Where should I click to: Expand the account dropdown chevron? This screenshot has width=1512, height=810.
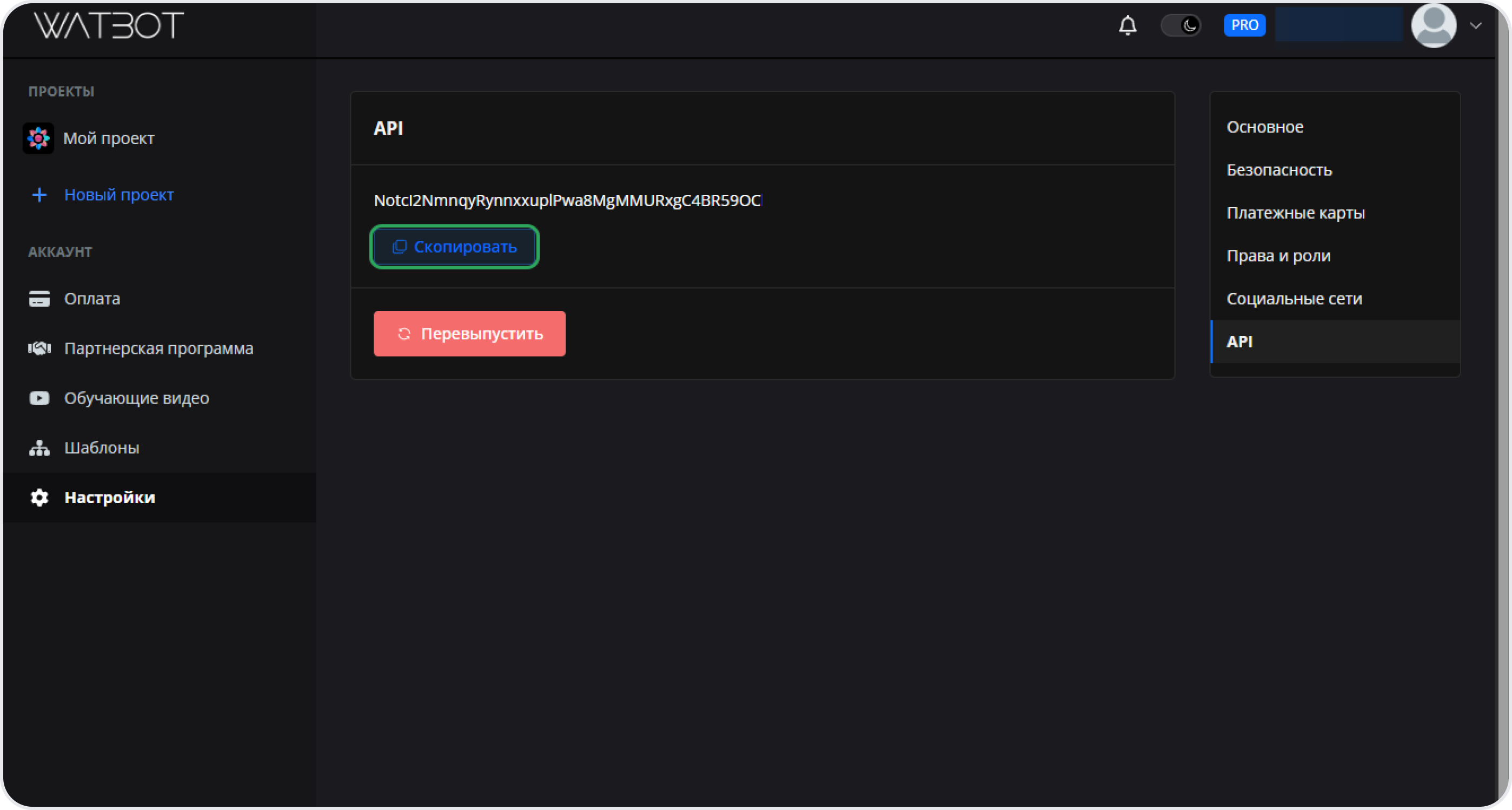(1475, 25)
